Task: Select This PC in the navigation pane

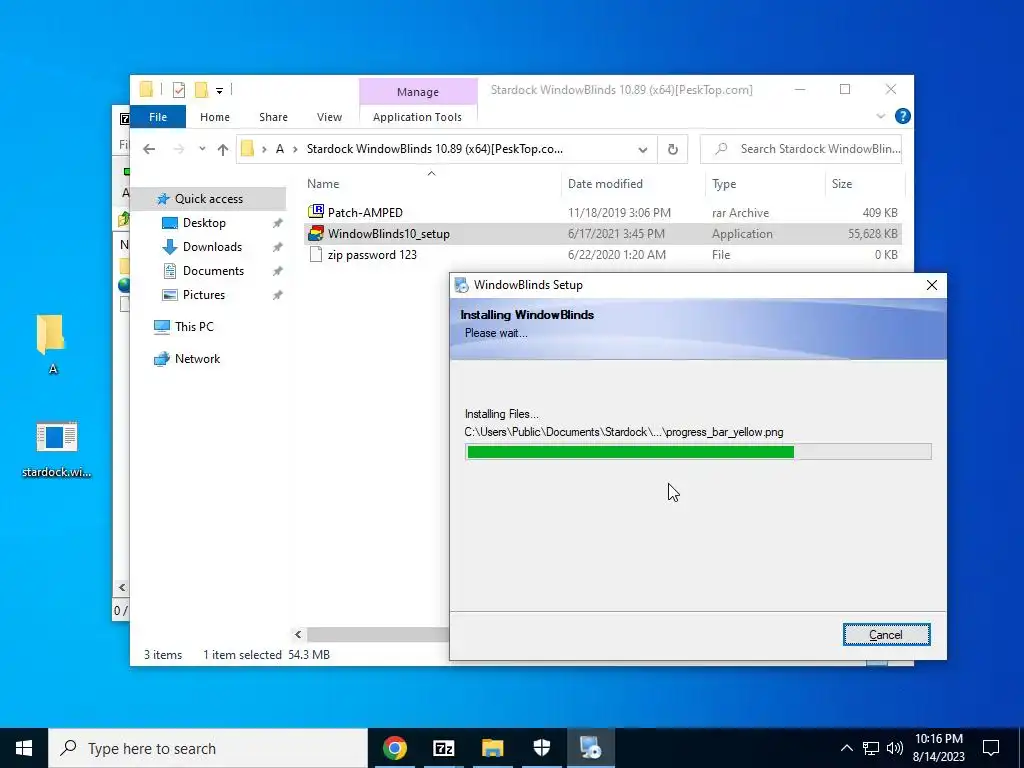Action: pyautogui.click(x=194, y=327)
